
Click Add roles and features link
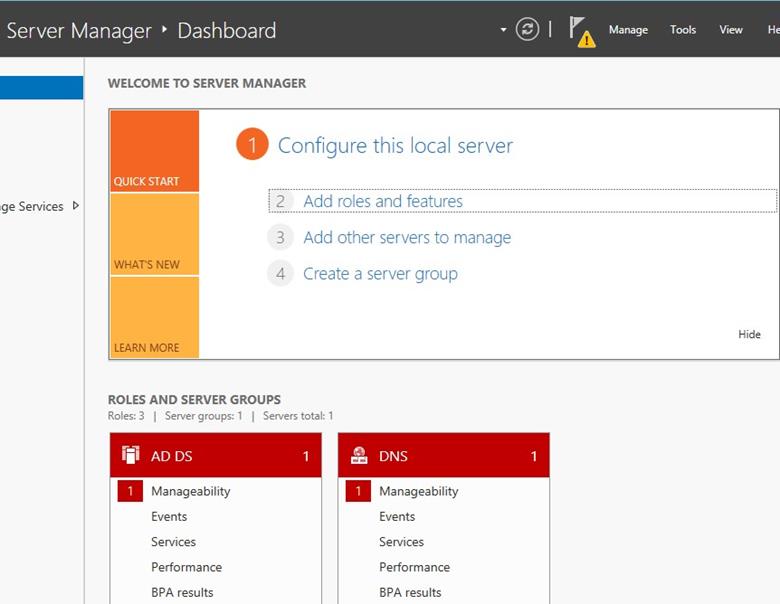pos(383,201)
